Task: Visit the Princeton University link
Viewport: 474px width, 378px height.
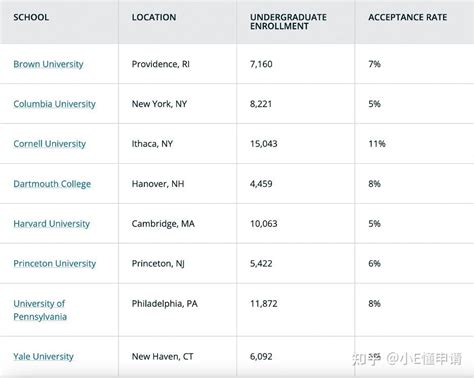Action: click(x=55, y=264)
